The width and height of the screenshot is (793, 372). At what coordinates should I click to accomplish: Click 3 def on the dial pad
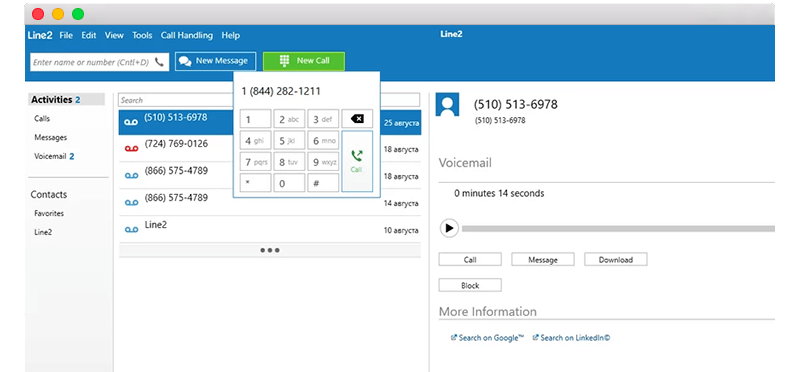point(323,119)
